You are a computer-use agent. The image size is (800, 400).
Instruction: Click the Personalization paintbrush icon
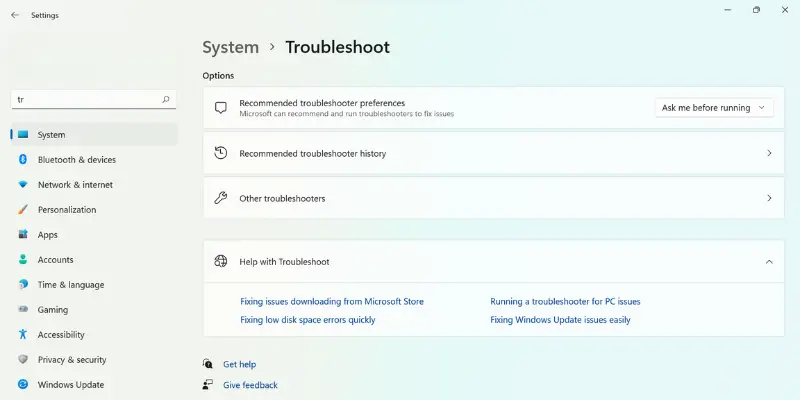23,210
